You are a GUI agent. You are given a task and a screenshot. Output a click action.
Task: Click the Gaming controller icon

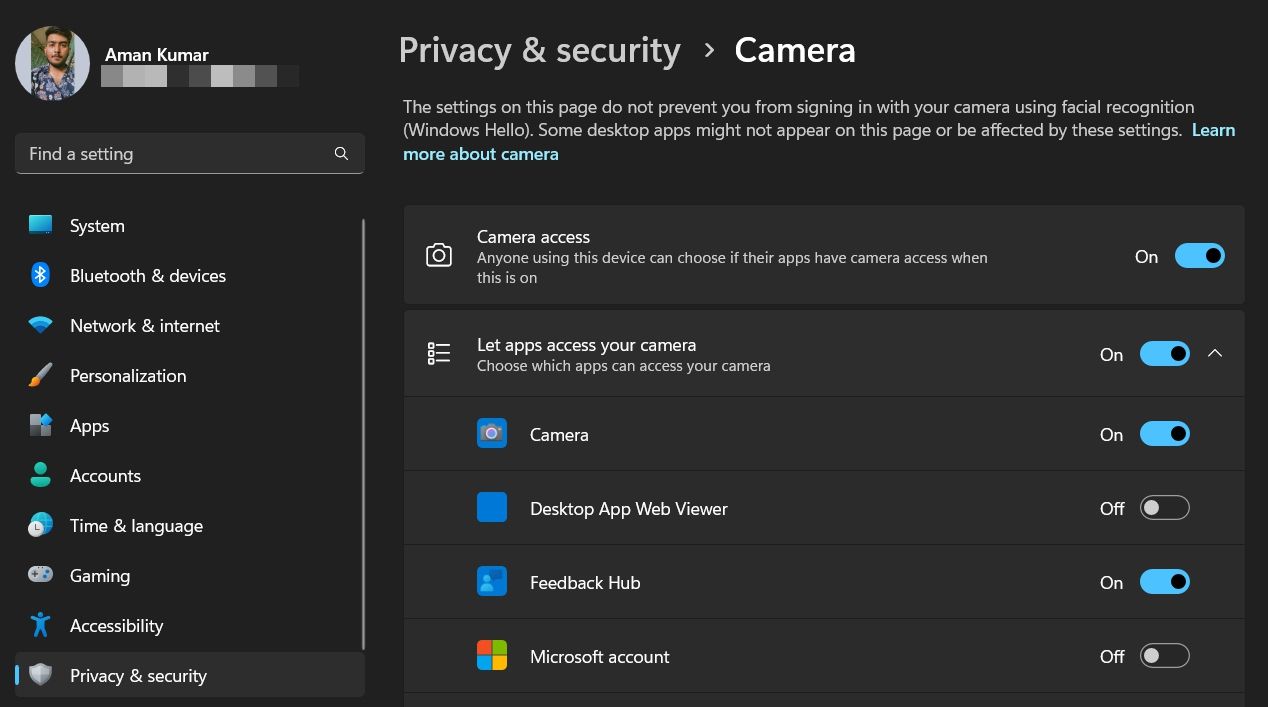tap(40, 575)
